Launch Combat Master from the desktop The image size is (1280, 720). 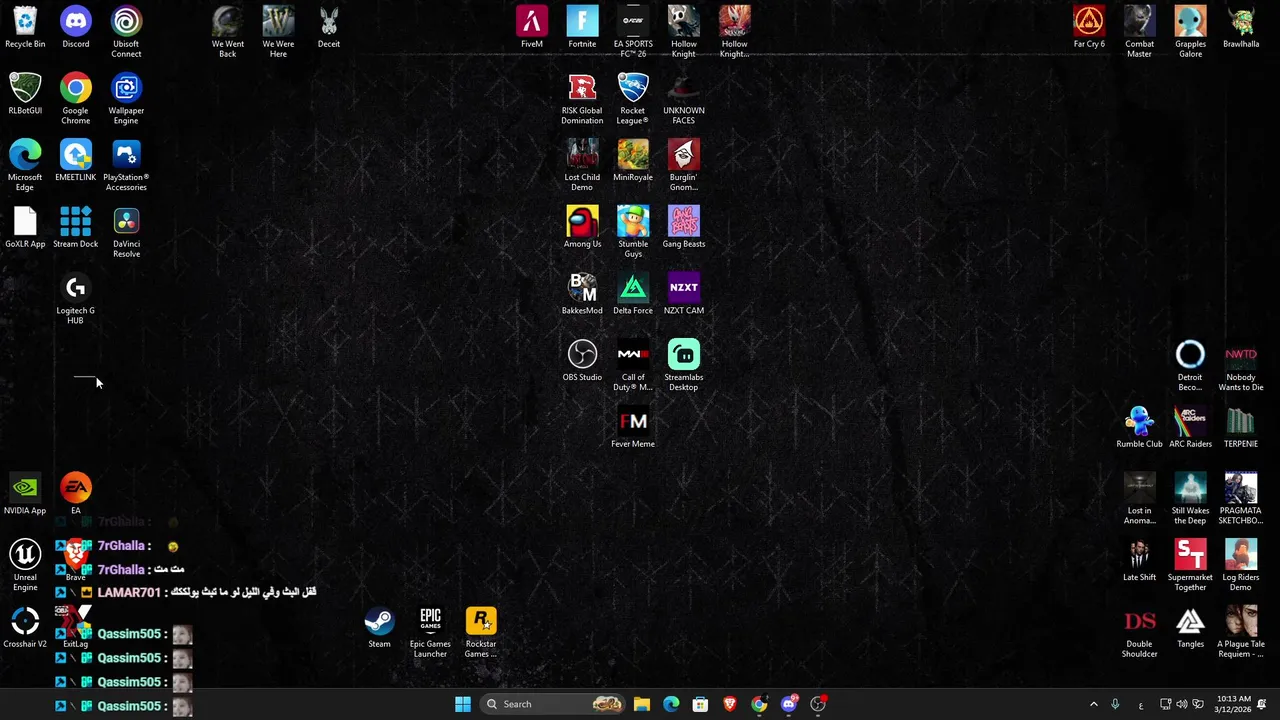pos(1140,32)
